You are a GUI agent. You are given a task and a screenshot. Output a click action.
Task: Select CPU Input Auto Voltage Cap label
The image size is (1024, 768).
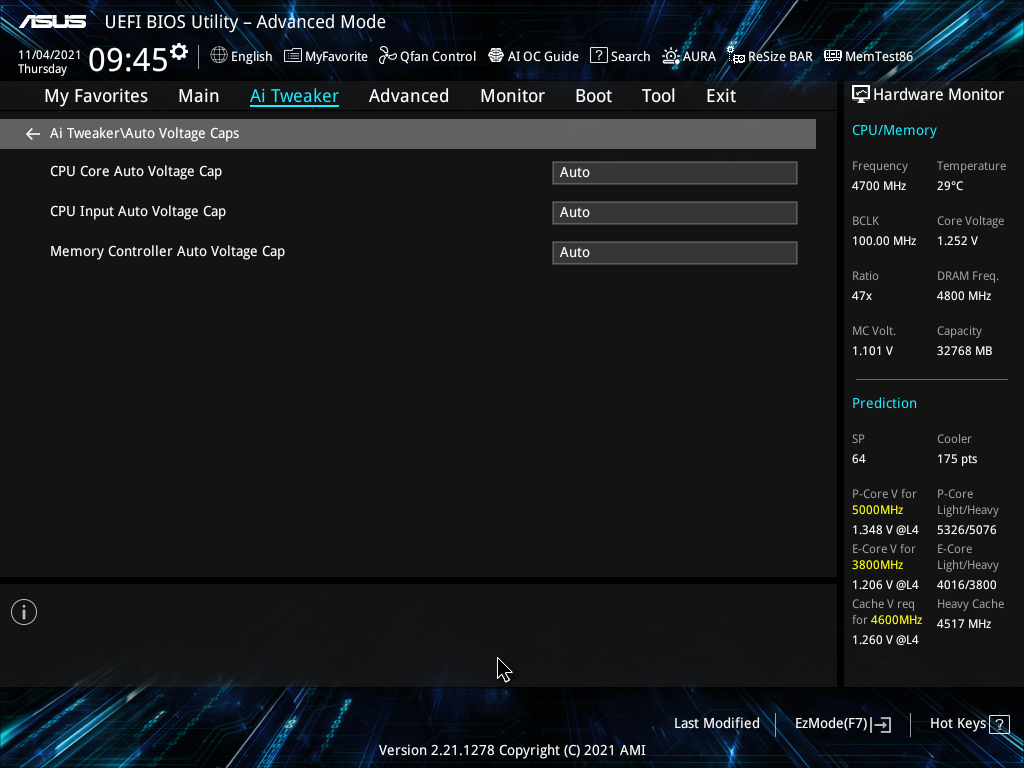click(138, 211)
